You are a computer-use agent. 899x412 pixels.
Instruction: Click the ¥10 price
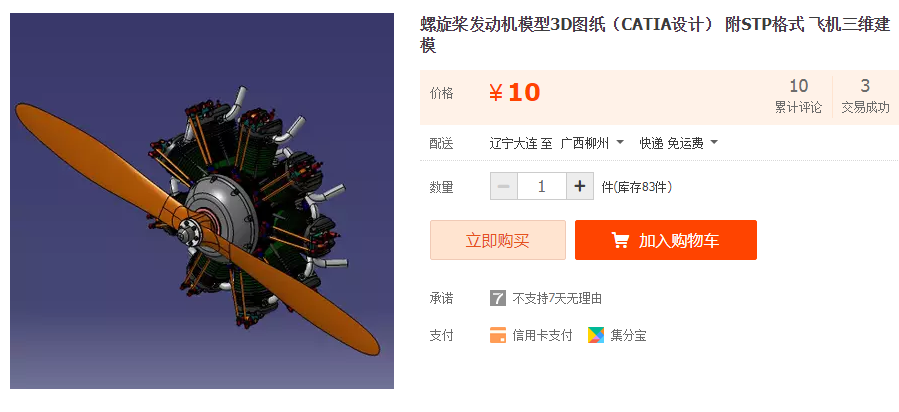[514, 93]
